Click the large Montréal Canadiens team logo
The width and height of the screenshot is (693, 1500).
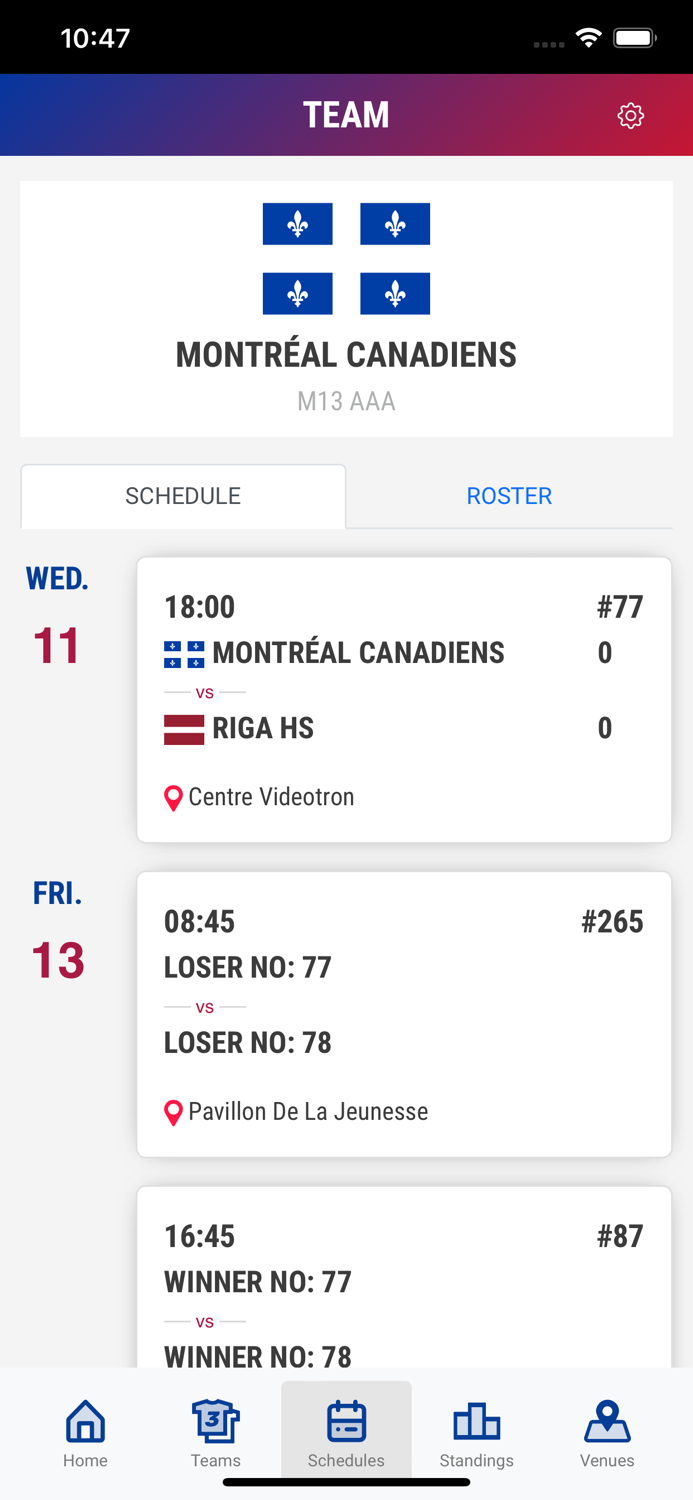pos(346,259)
